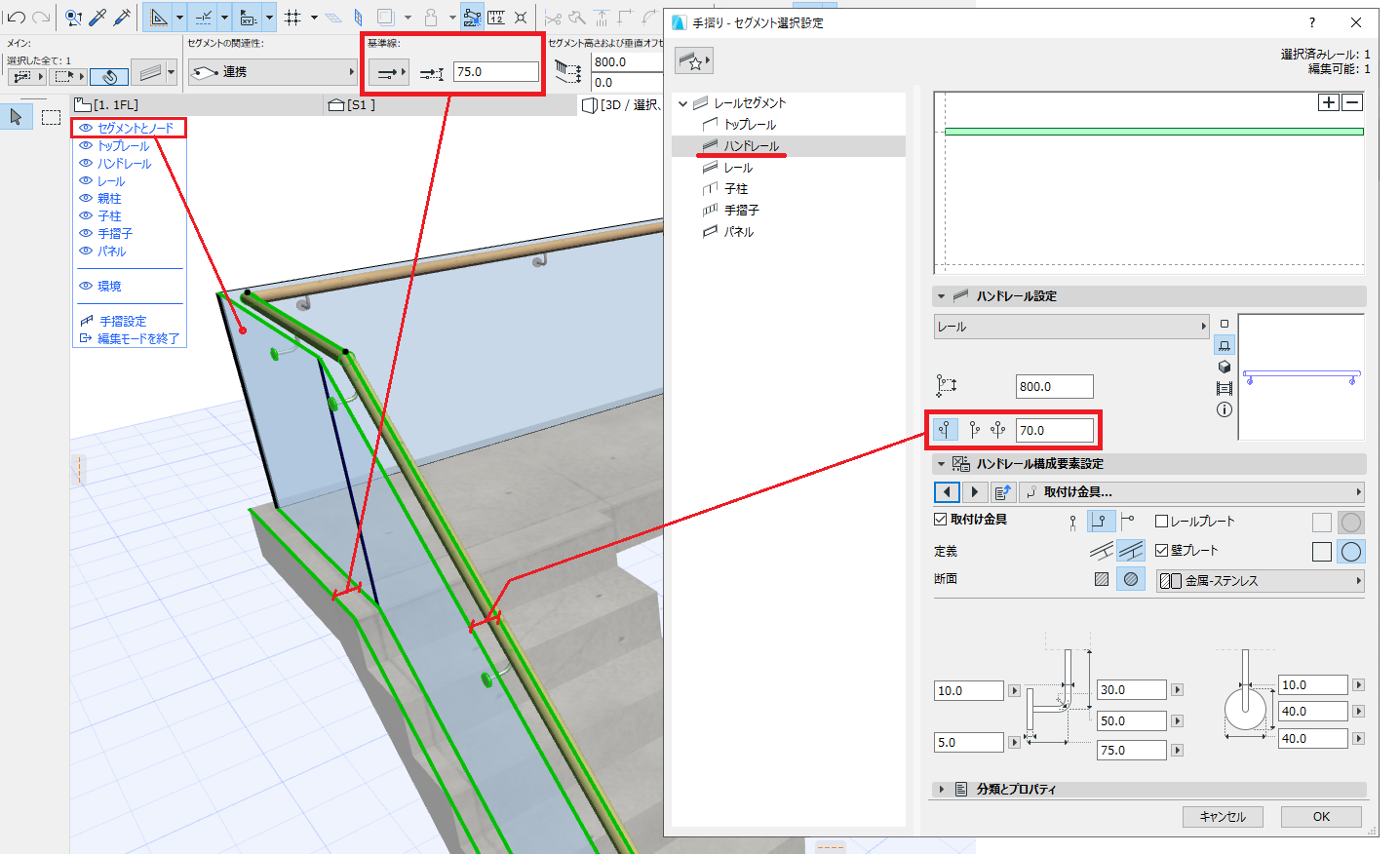The image size is (1400, 854).
Task: Click the info circle icon beside preview
Action: [1225, 409]
